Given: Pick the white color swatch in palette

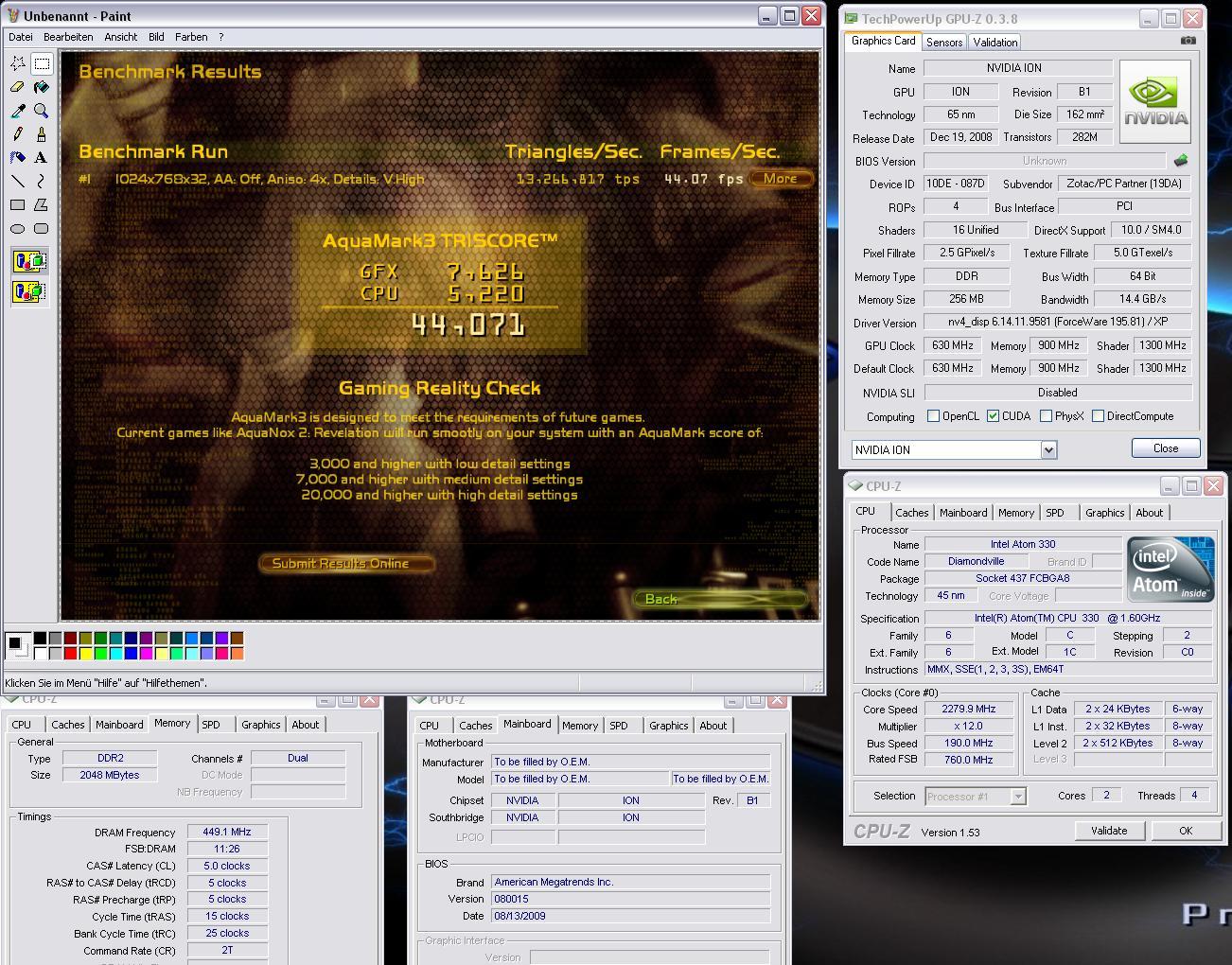Looking at the screenshot, I should coord(41,654).
